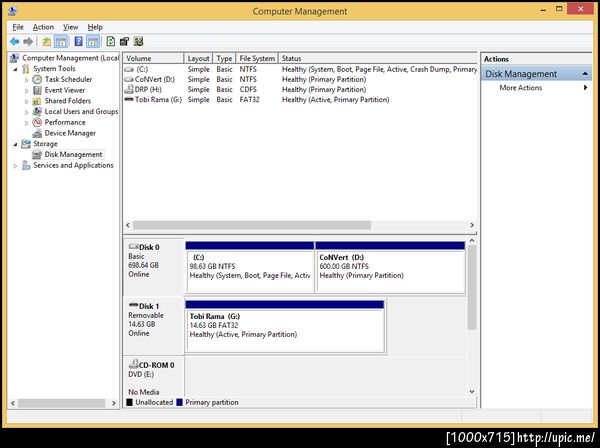Toggle Show/Hide Action Pane toolbar icon

(93, 41)
